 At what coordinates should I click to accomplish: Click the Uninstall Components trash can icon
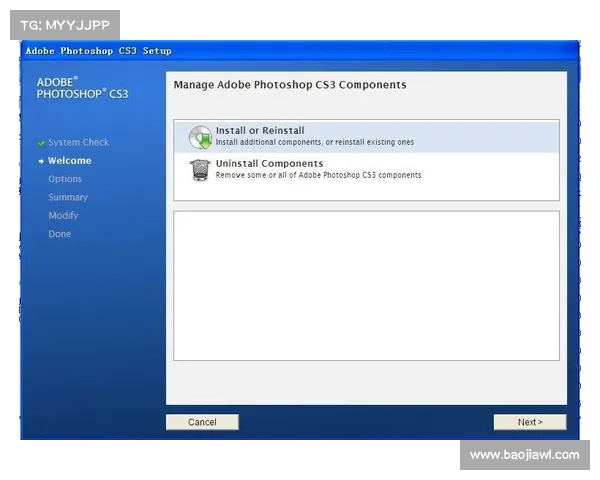[x=200, y=170]
